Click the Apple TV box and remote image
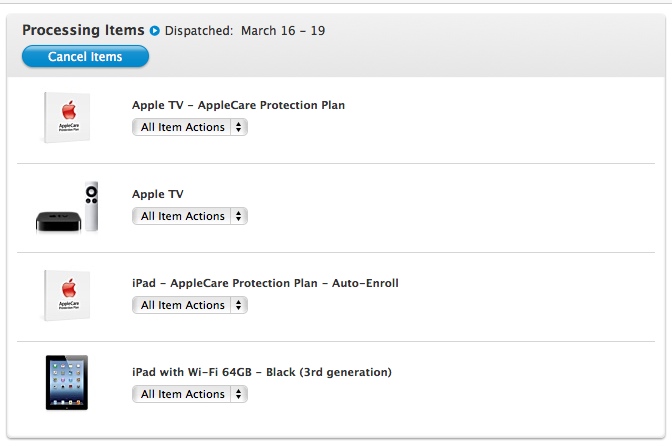Screen dimensions: 672x446 [x=67, y=207]
